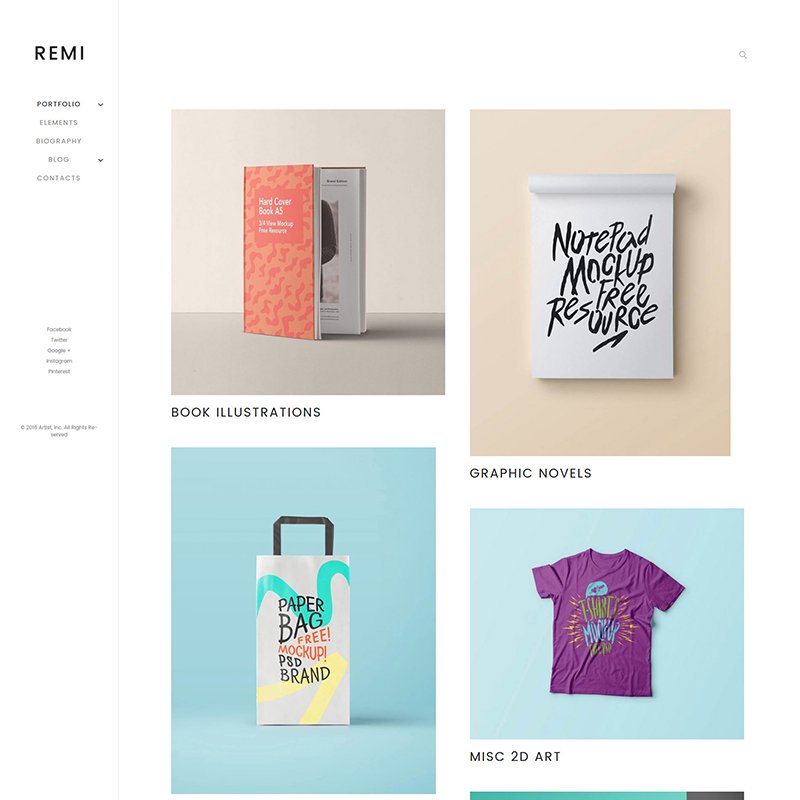Open the paper bag mockup thumbnail
The height and width of the screenshot is (800, 800).
coord(304,620)
